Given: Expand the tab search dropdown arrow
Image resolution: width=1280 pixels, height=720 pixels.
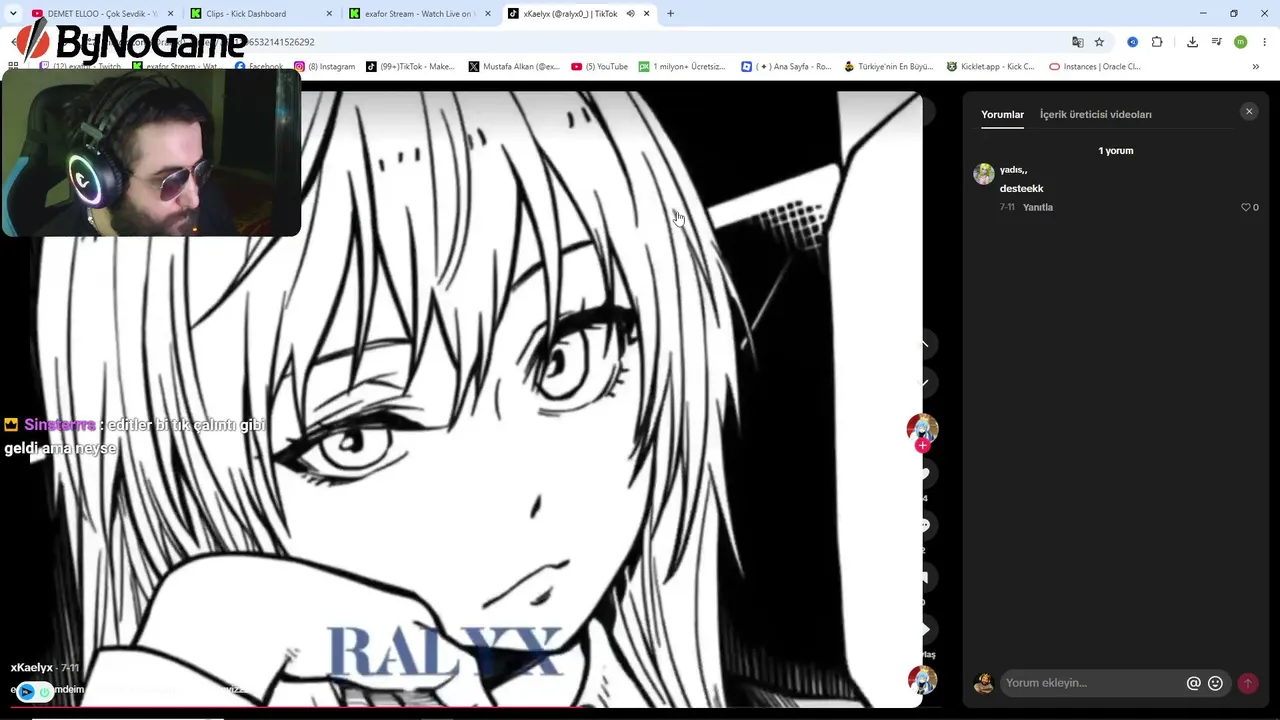Looking at the screenshot, I should click(x=13, y=14).
